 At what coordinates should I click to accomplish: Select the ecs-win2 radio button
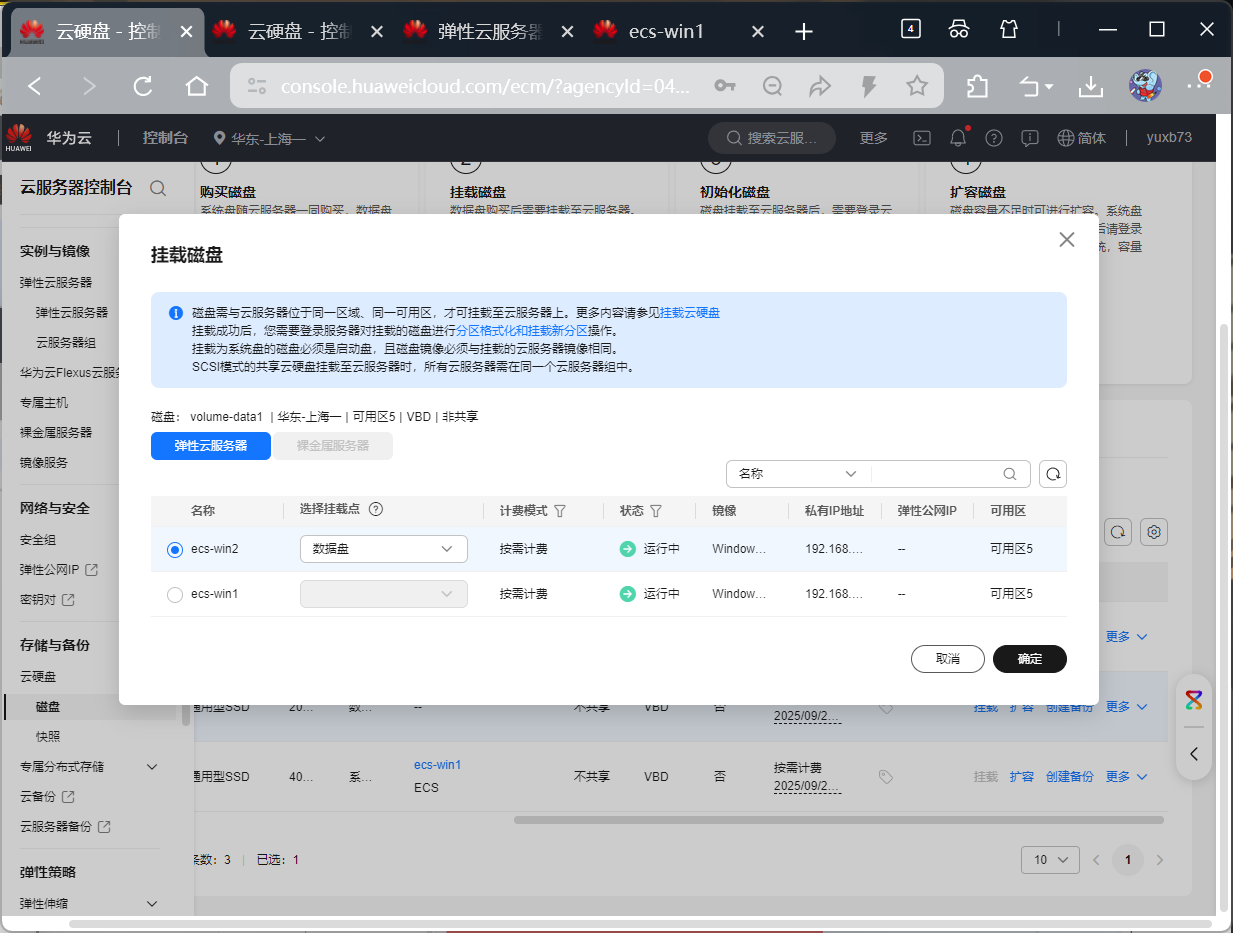(175, 549)
